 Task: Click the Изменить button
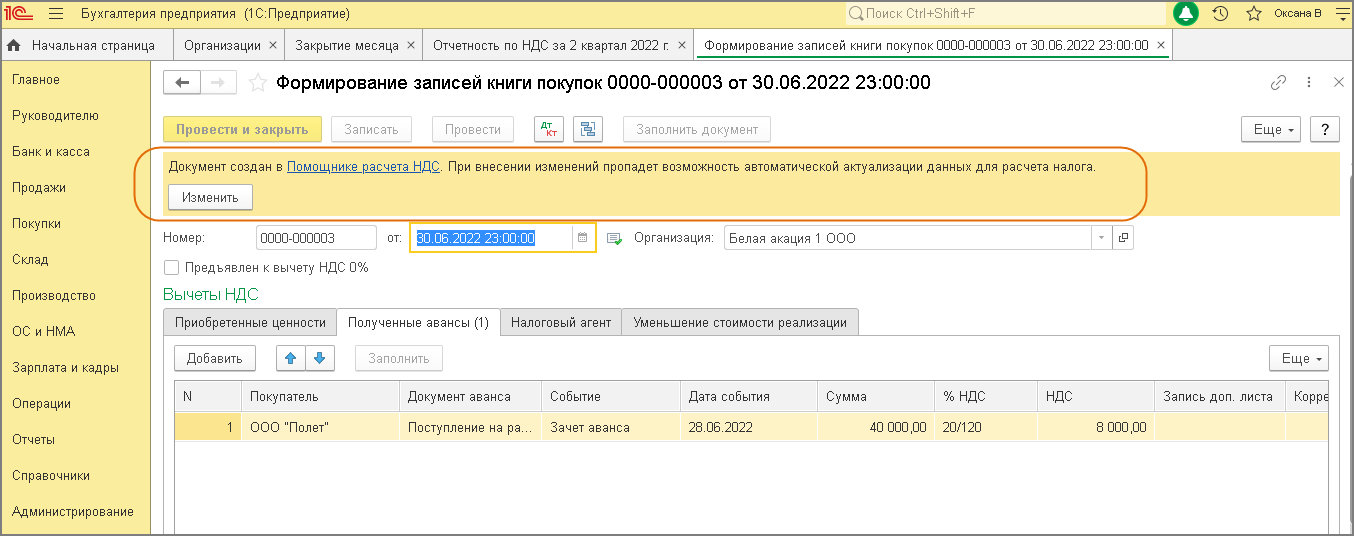click(210, 197)
